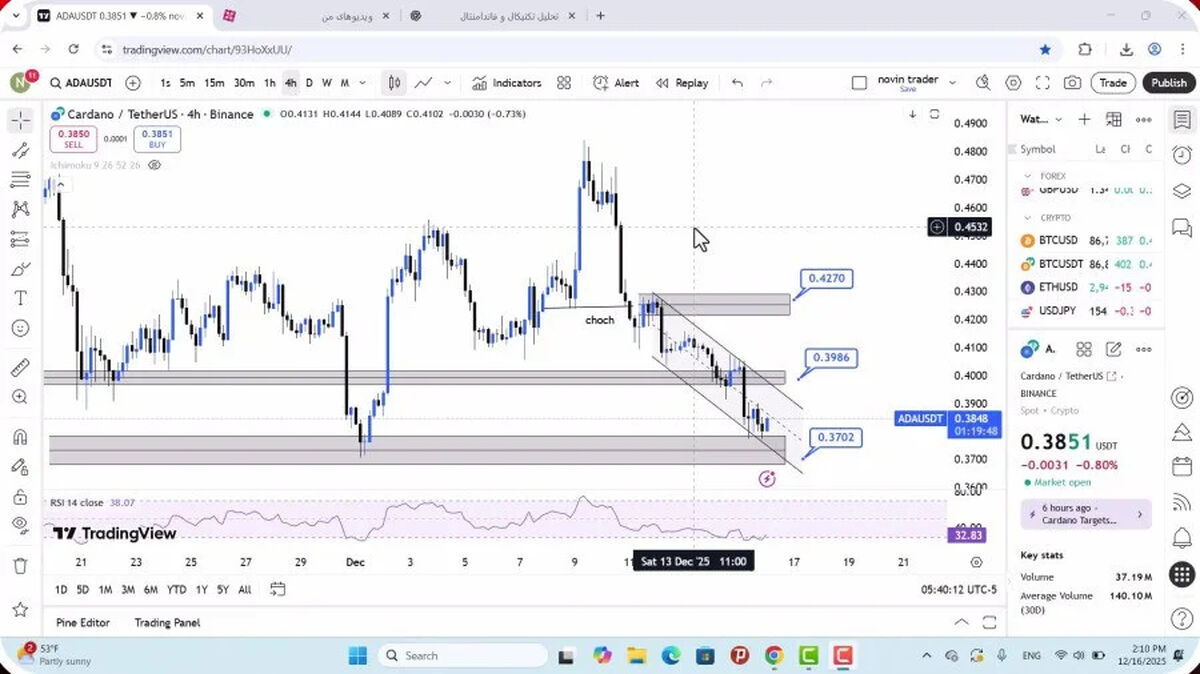Create an Alert

(x=616, y=83)
